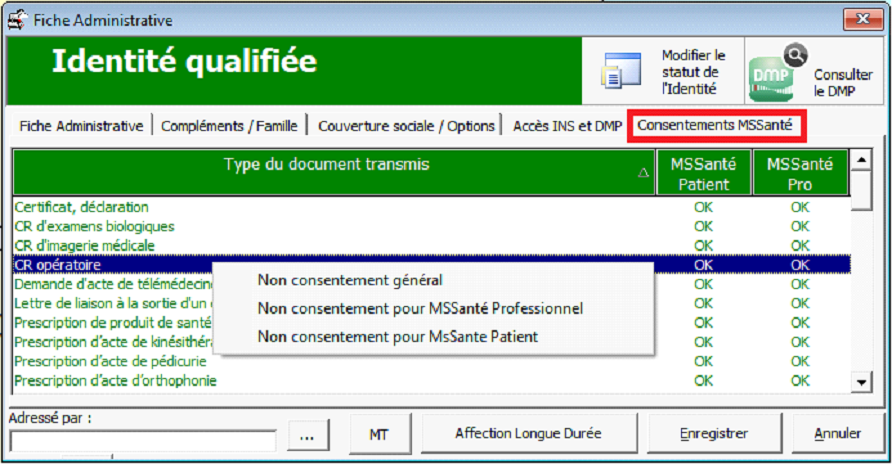Close the Fiche Administrative window
This screenshot has width=894, height=465.
tap(863, 19)
